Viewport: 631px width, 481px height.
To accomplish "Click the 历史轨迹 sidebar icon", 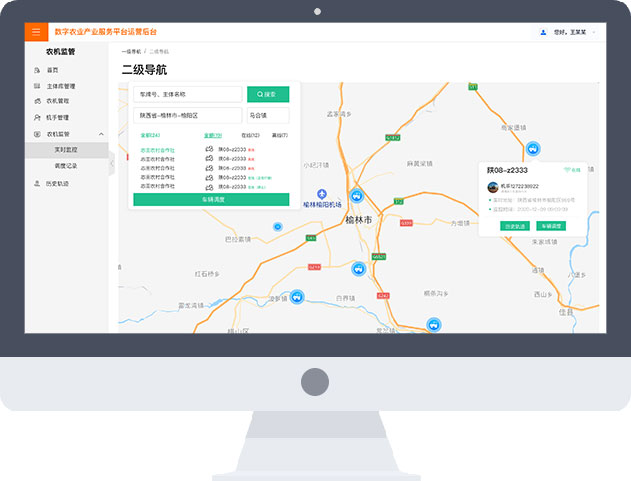I will point(37,183).
